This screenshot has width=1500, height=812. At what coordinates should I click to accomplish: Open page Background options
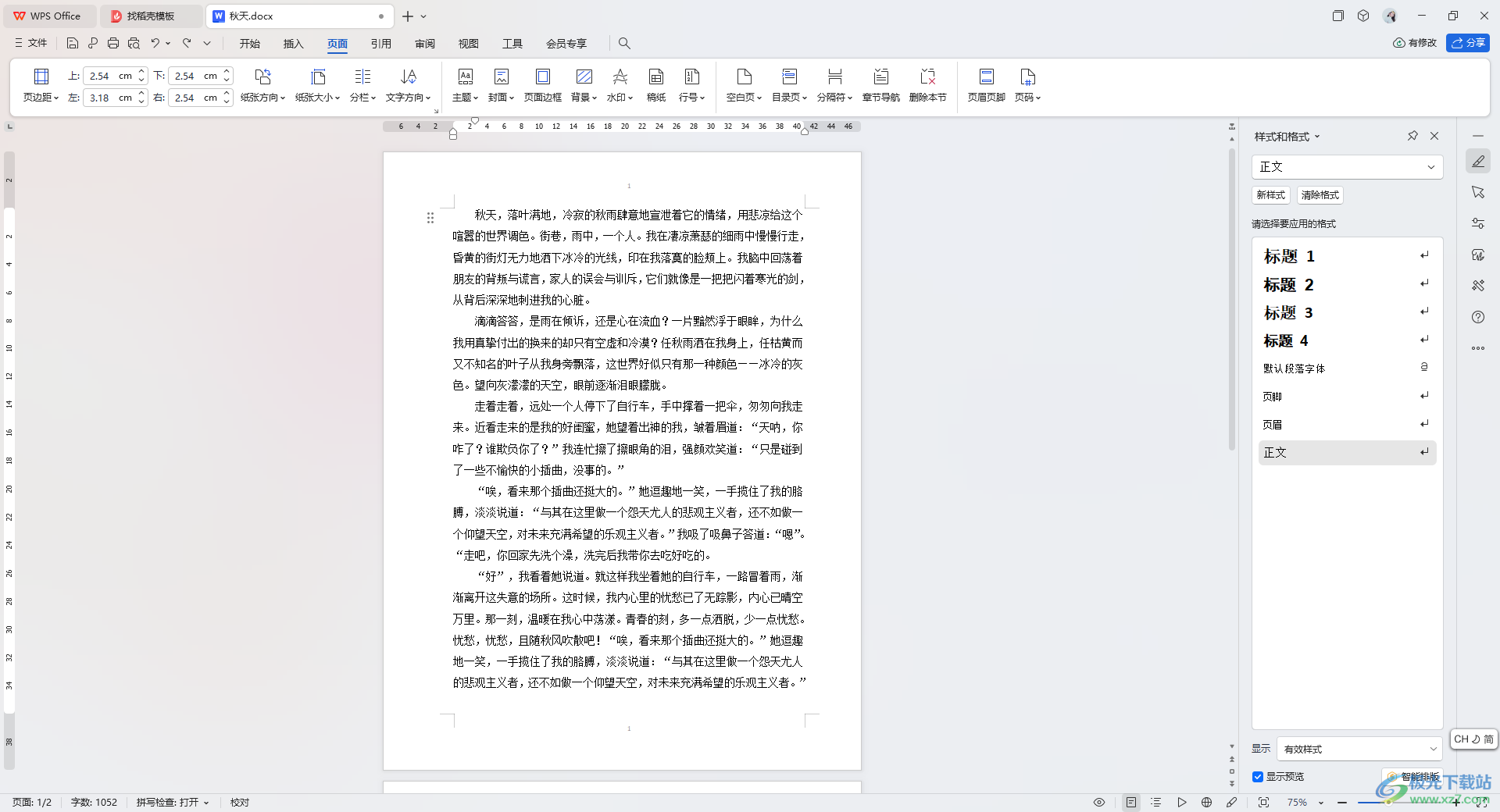pyautogui.click(x=584, y=85)
